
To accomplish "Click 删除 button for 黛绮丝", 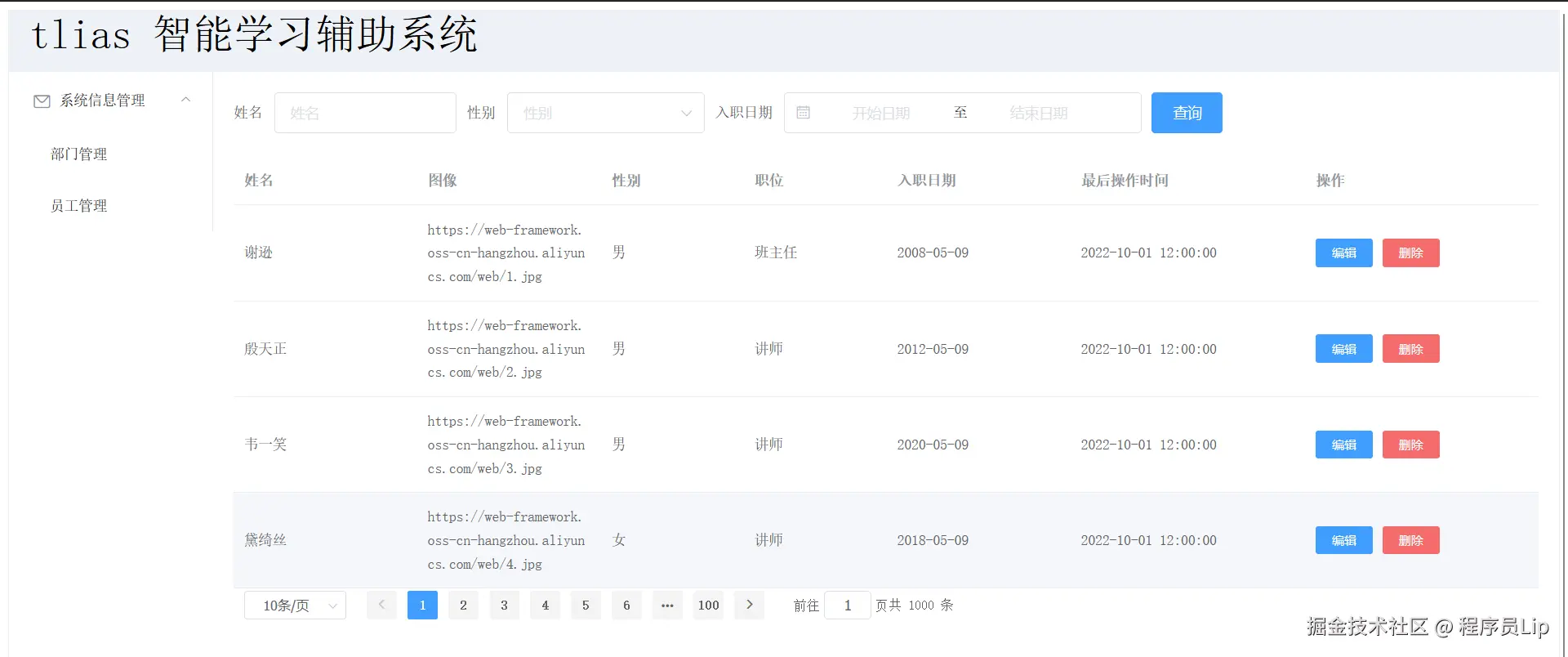I will click(x=1410, y=540).
